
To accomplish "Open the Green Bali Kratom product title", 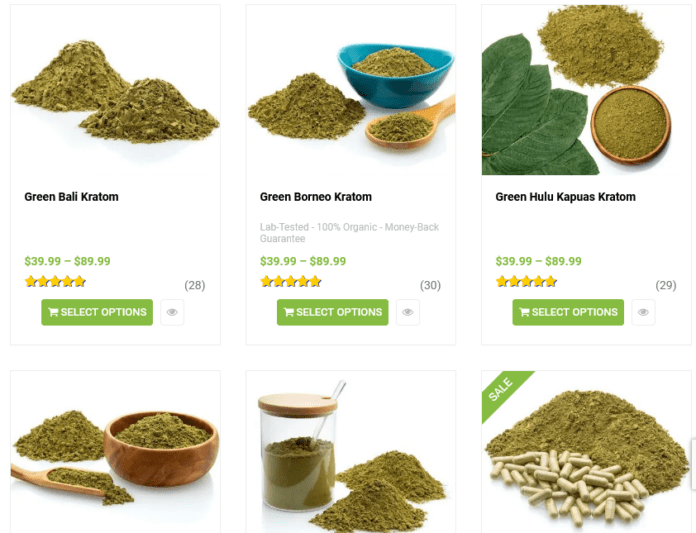I will (71, 197).
